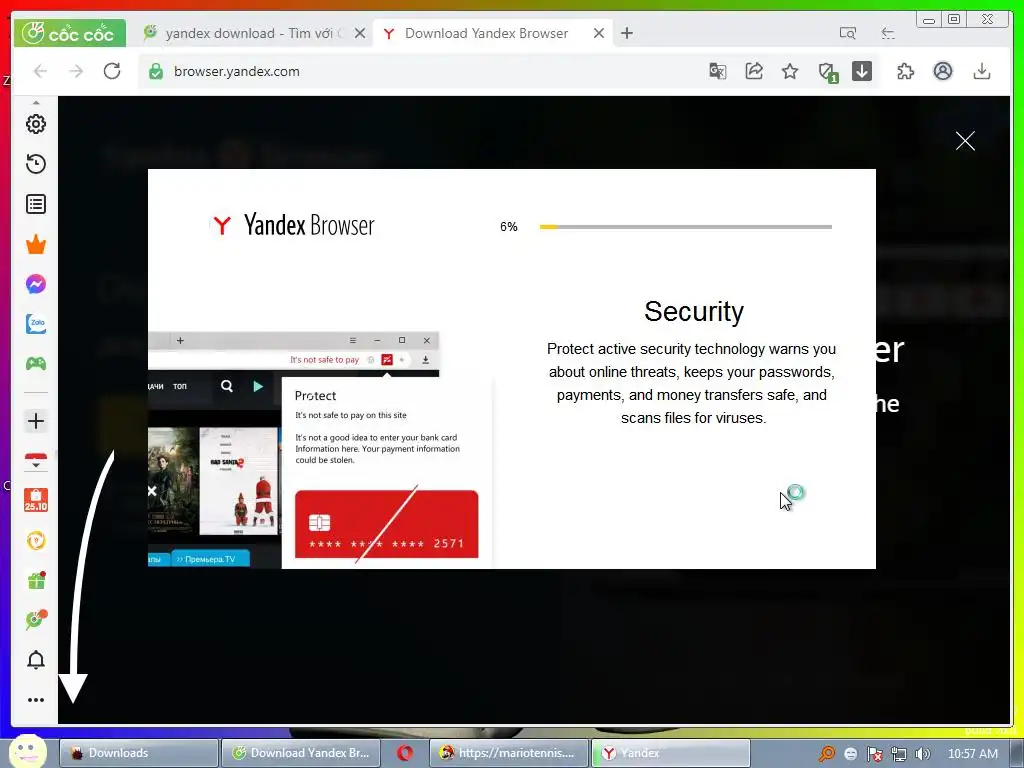Open the dark download arrow extension
The width and height of the screenshot is (1024, 768).
click(862, 71)
